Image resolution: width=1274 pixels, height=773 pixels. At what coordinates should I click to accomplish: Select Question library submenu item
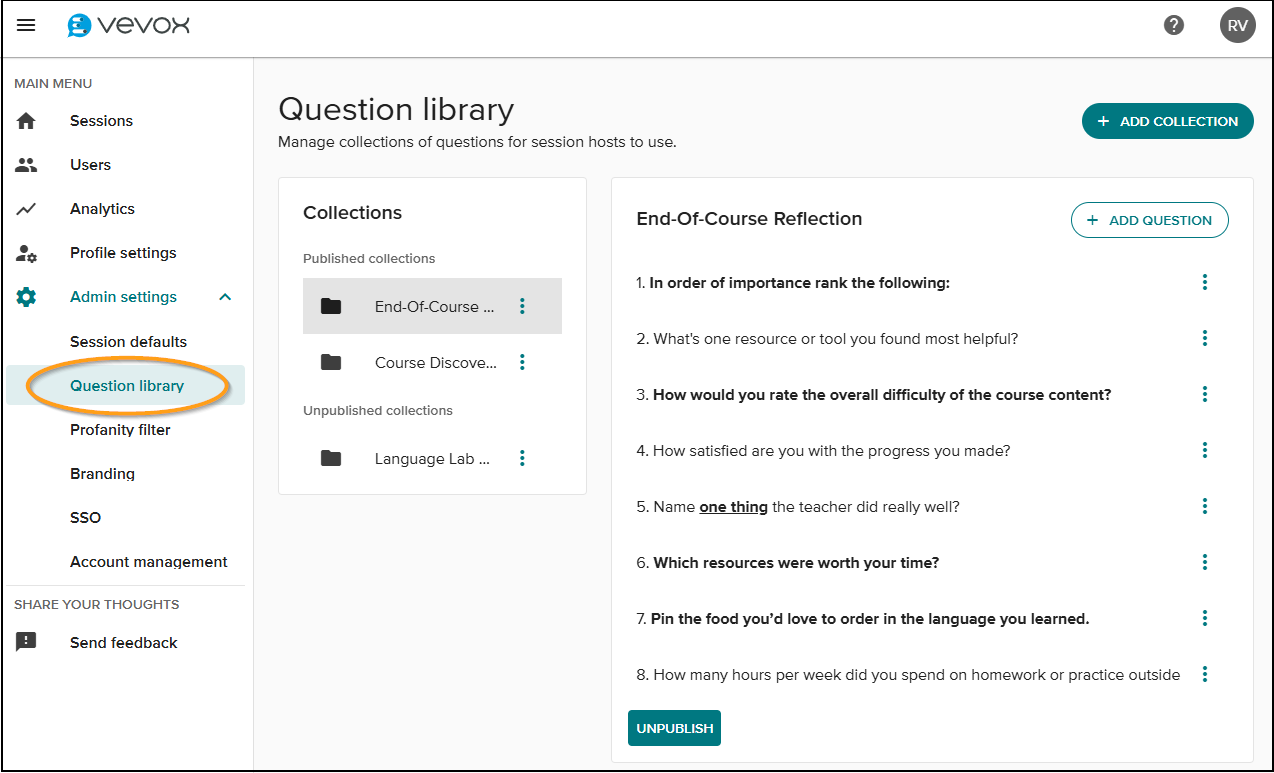[x=127, y=386]
